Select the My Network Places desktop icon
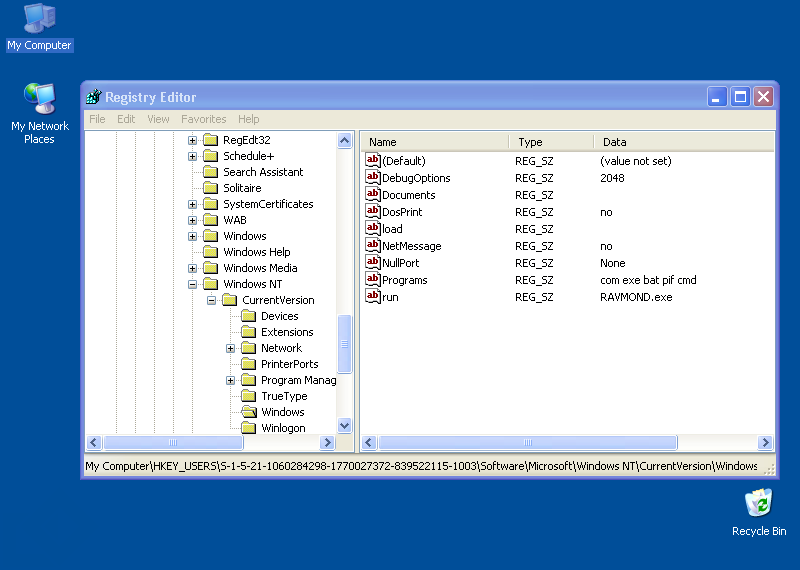The image size is (800, 570). 39,113
